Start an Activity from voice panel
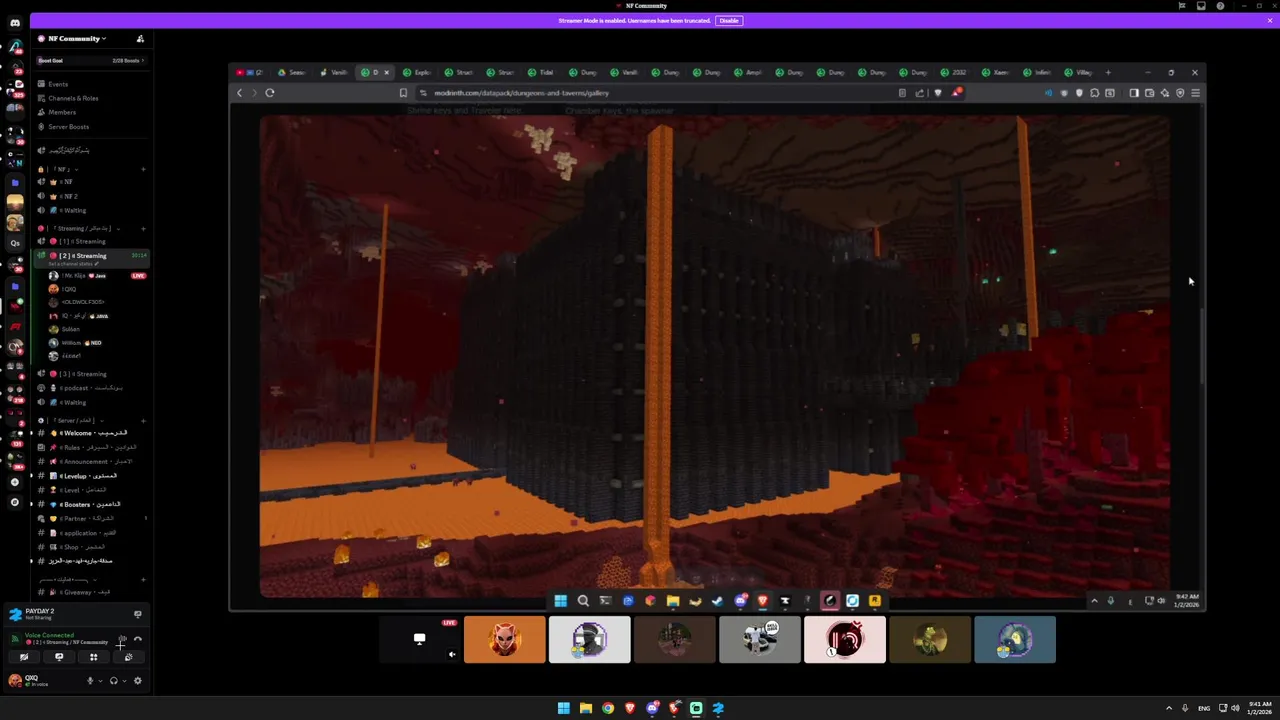Image resolution: width=1280 pixels, height=720 pixels. coord(93,657)
